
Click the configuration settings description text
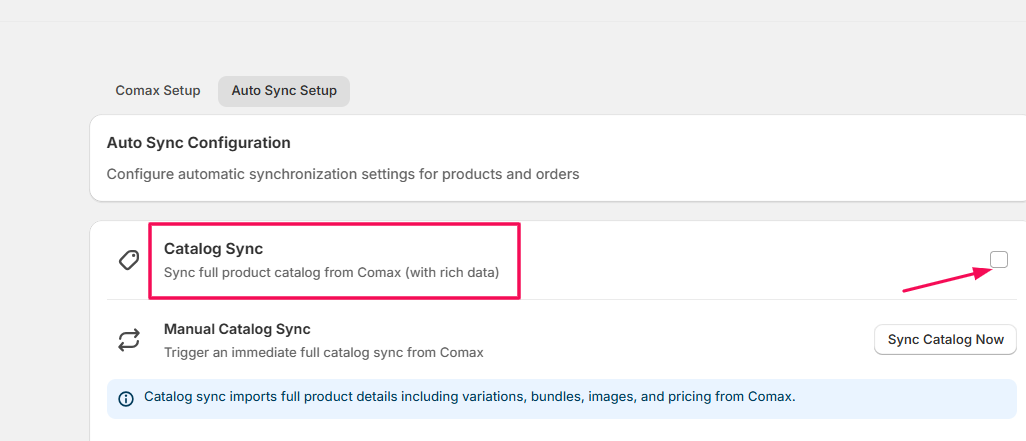(x=343, y=174)
